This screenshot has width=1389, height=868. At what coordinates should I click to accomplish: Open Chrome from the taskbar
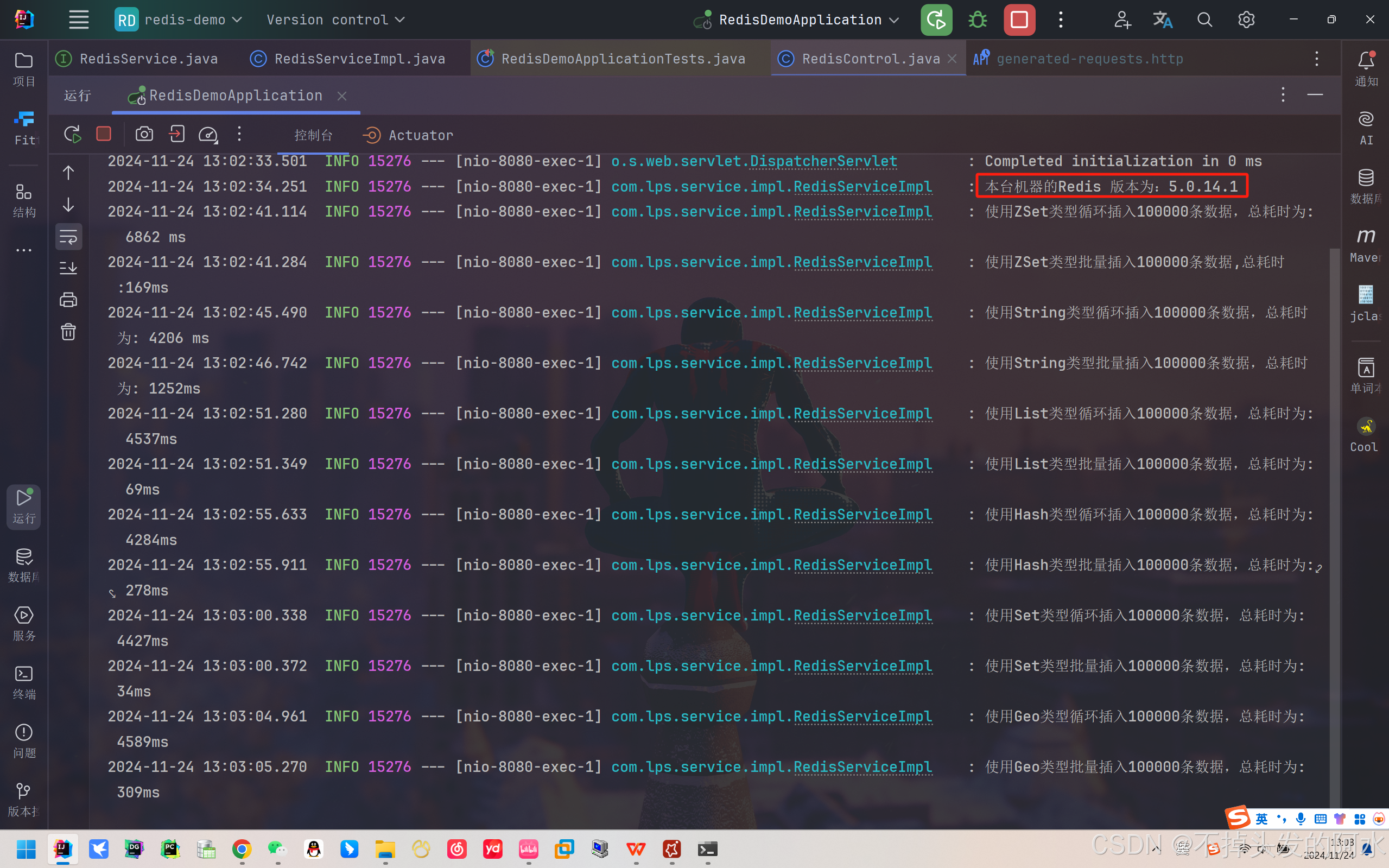(242, 848)
